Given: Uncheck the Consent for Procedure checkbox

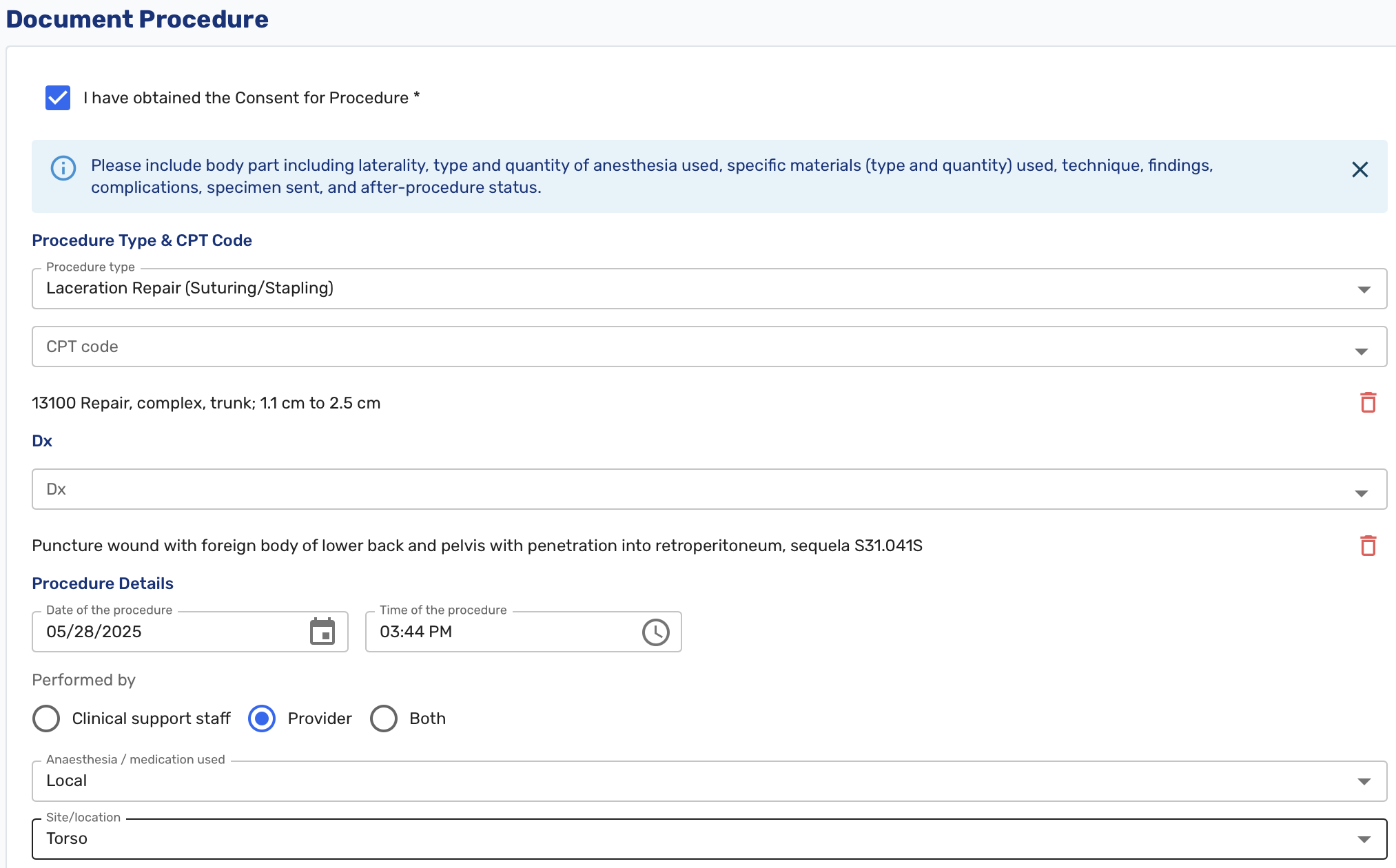Looking at the screenshot, I should pos(58,98).
